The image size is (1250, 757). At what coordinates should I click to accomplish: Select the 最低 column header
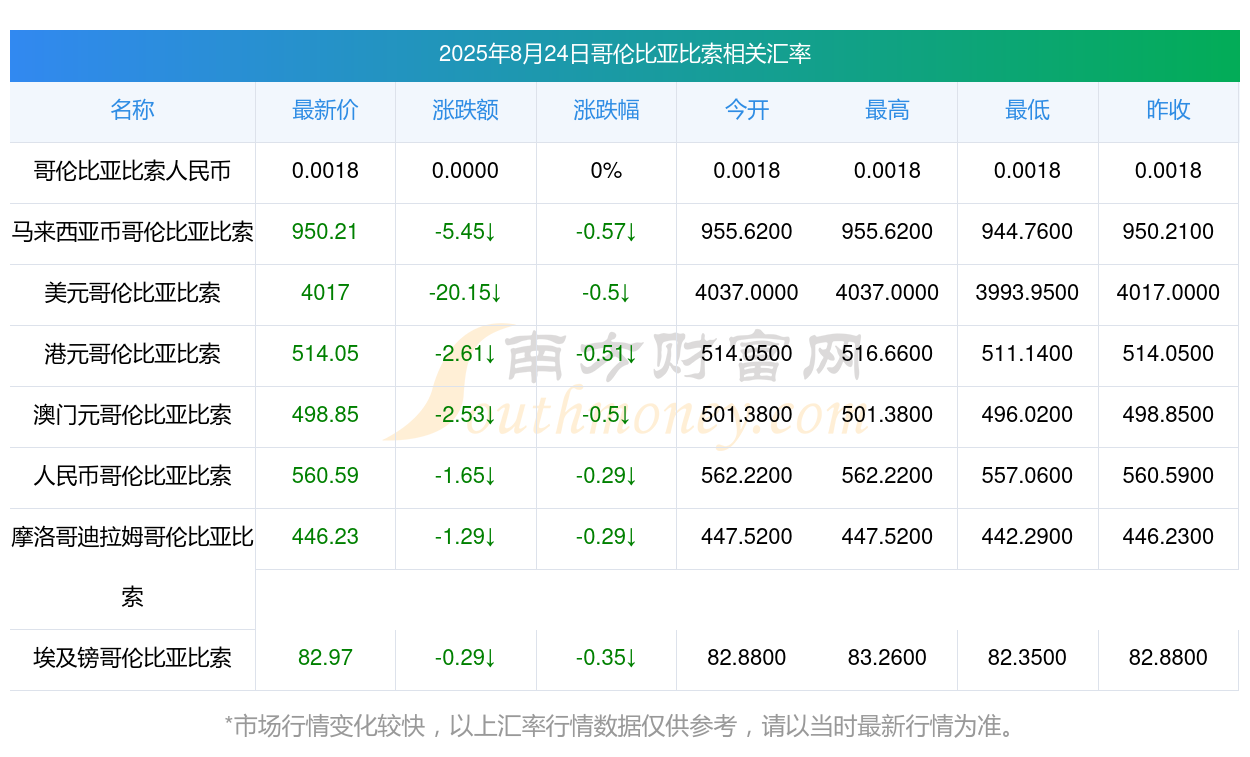tap(1027, 110)
